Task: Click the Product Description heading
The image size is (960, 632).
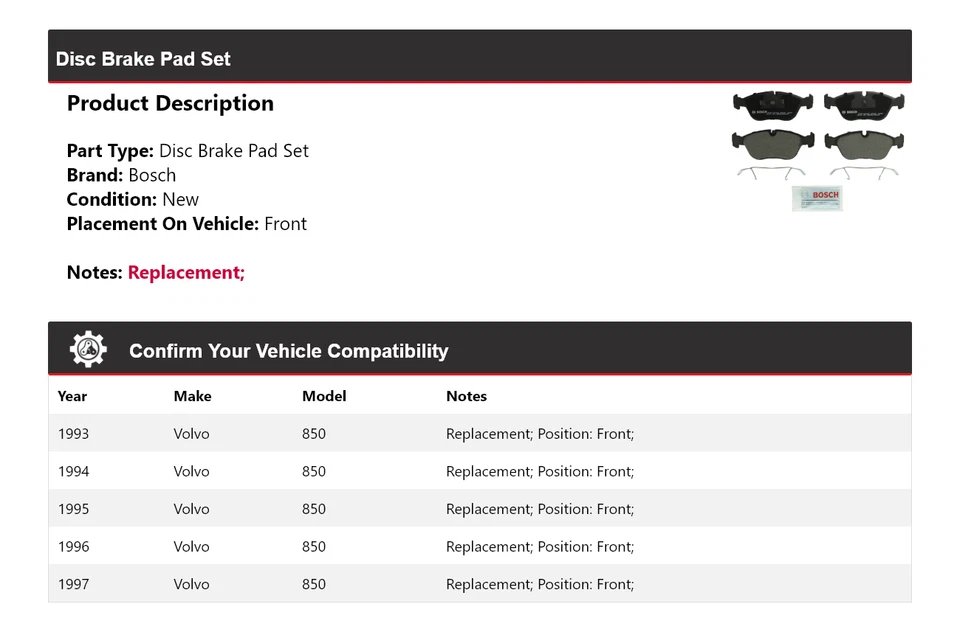Action: [x=170, y=103]
